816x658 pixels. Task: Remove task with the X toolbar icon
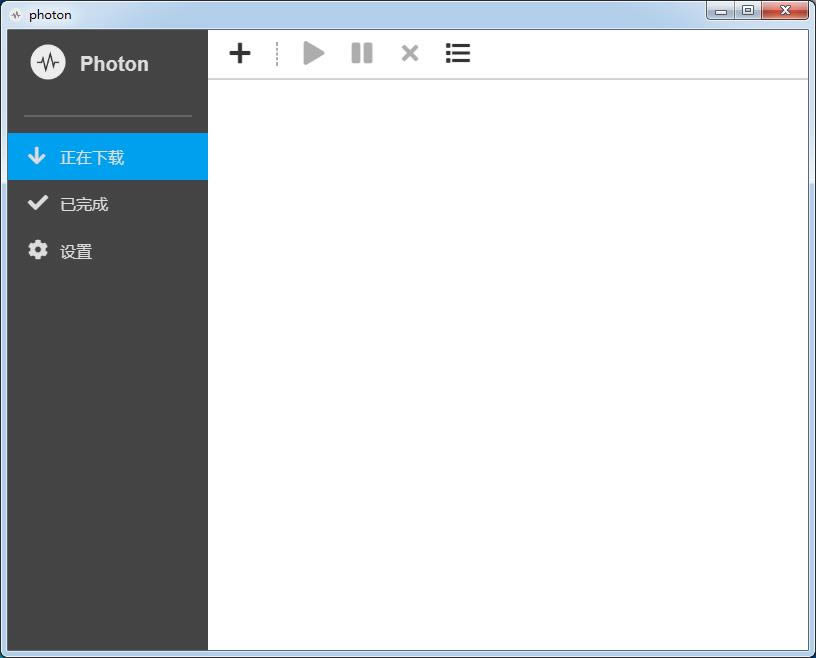(410, 53)
